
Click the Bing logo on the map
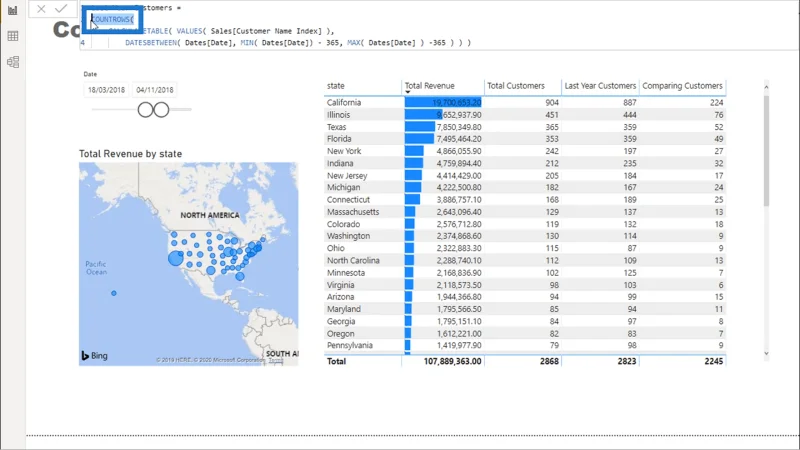coord(95,356)
